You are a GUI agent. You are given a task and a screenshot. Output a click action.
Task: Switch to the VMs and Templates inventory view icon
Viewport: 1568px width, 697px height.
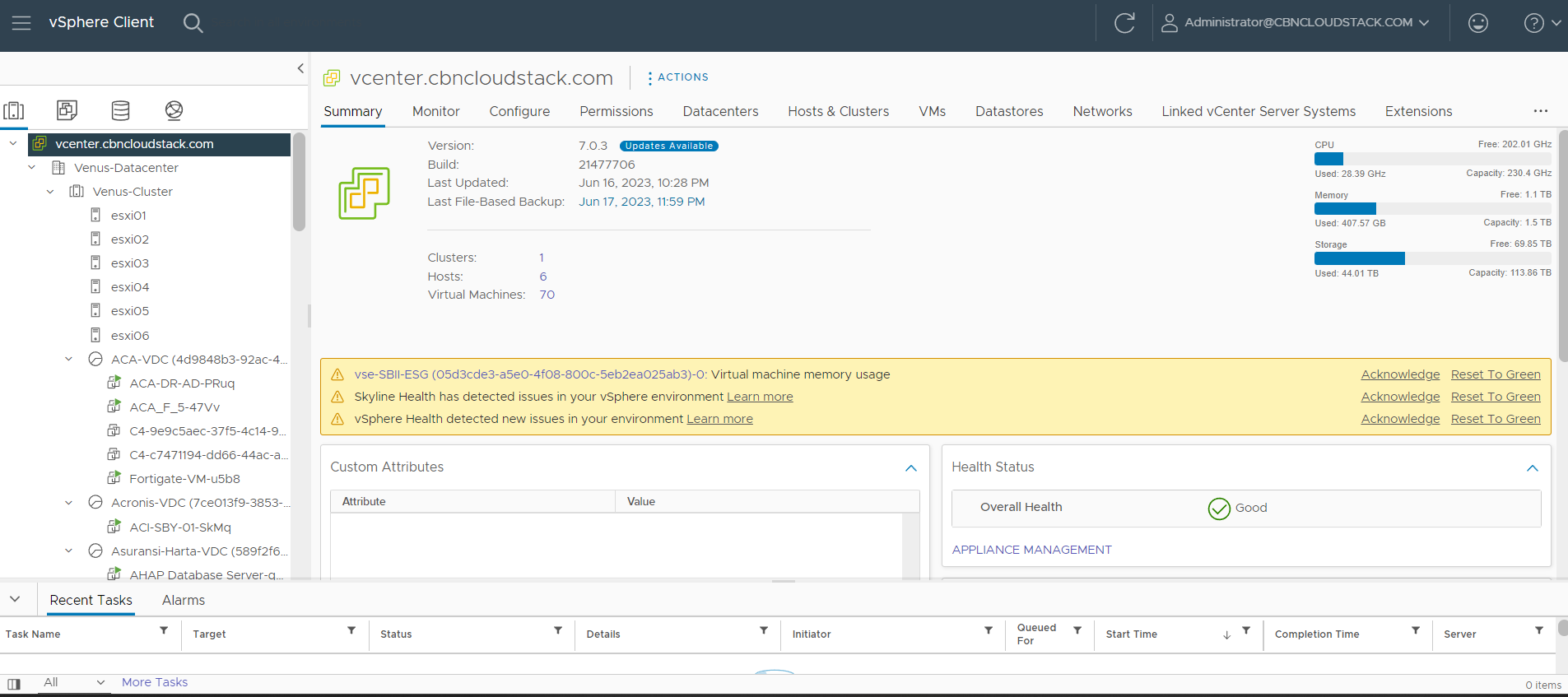coord(67,110)
